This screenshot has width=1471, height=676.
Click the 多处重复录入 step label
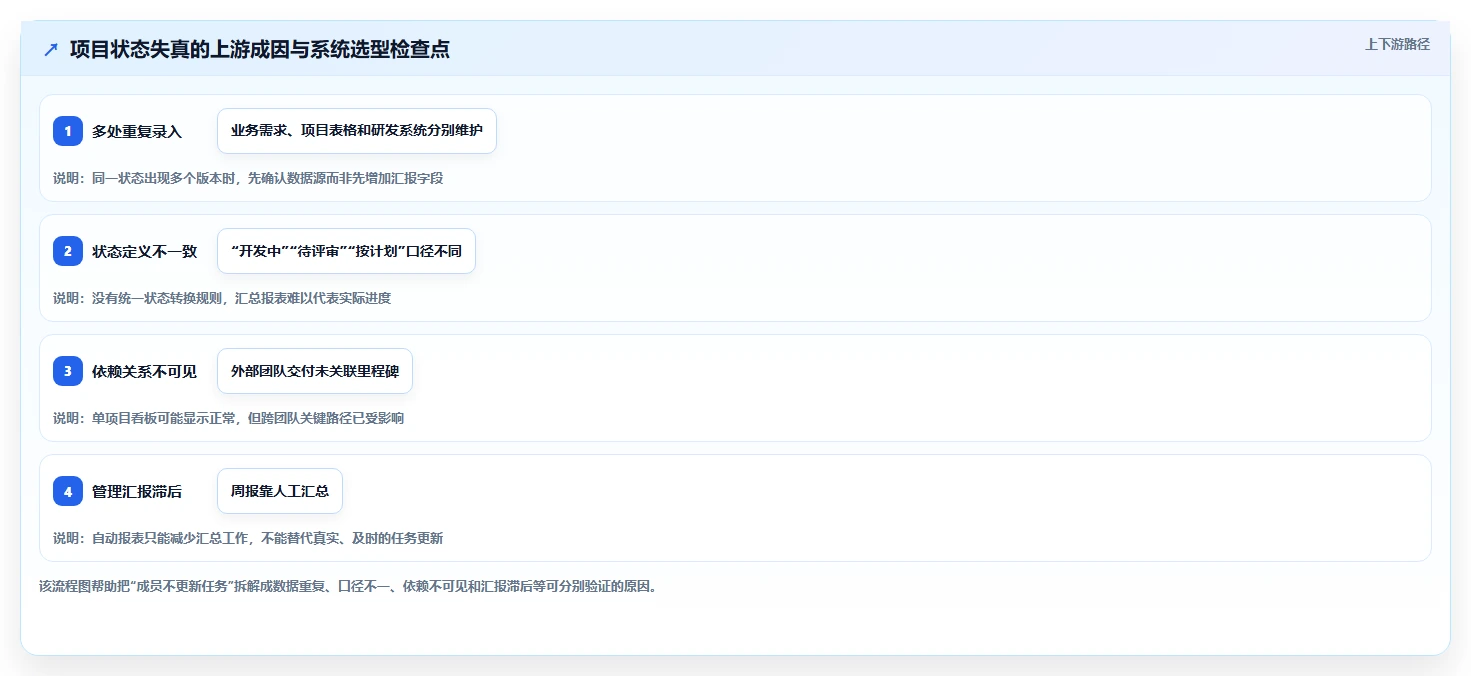[137, 131]
